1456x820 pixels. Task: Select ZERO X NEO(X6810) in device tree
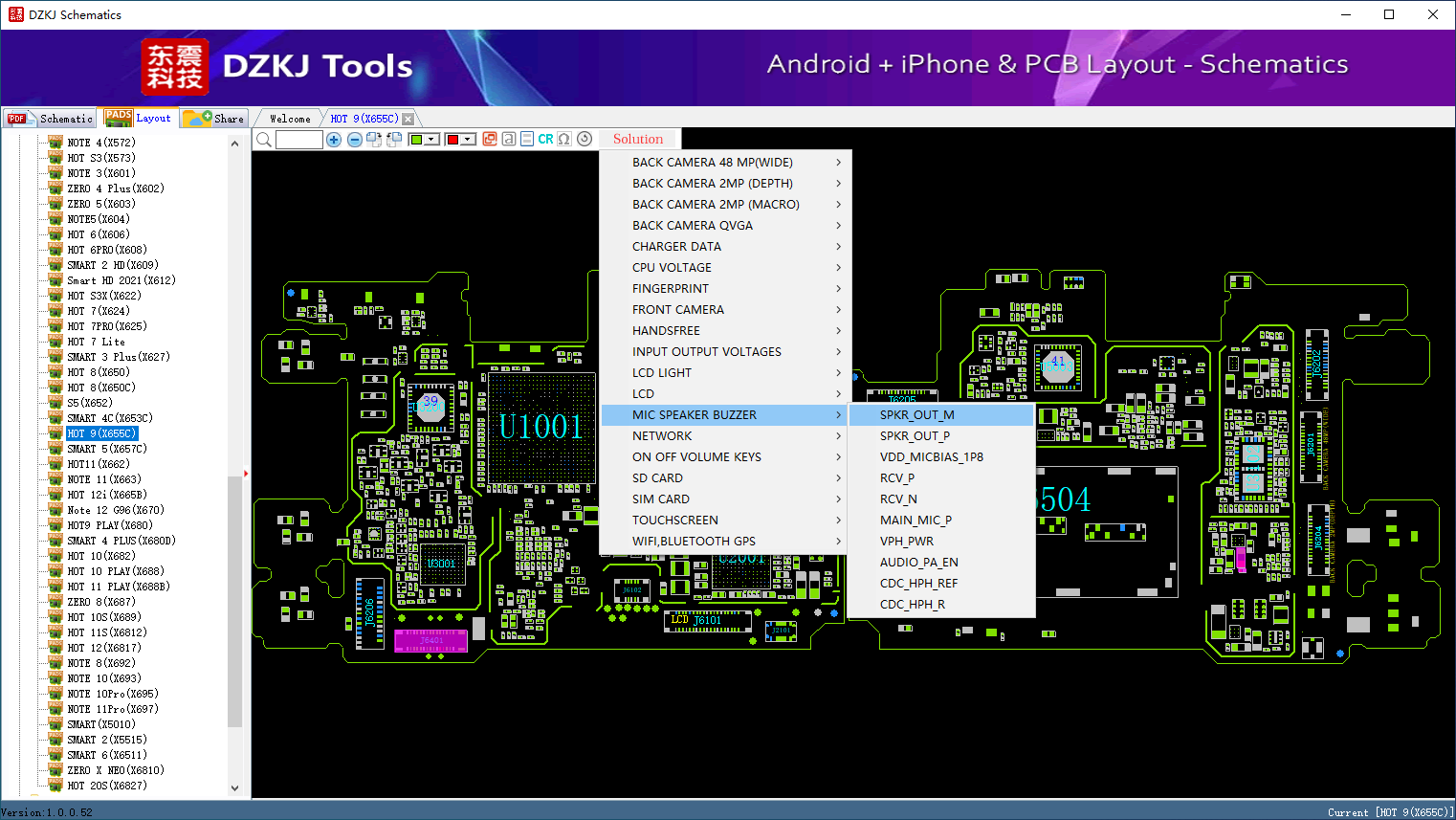pos(116,770)
